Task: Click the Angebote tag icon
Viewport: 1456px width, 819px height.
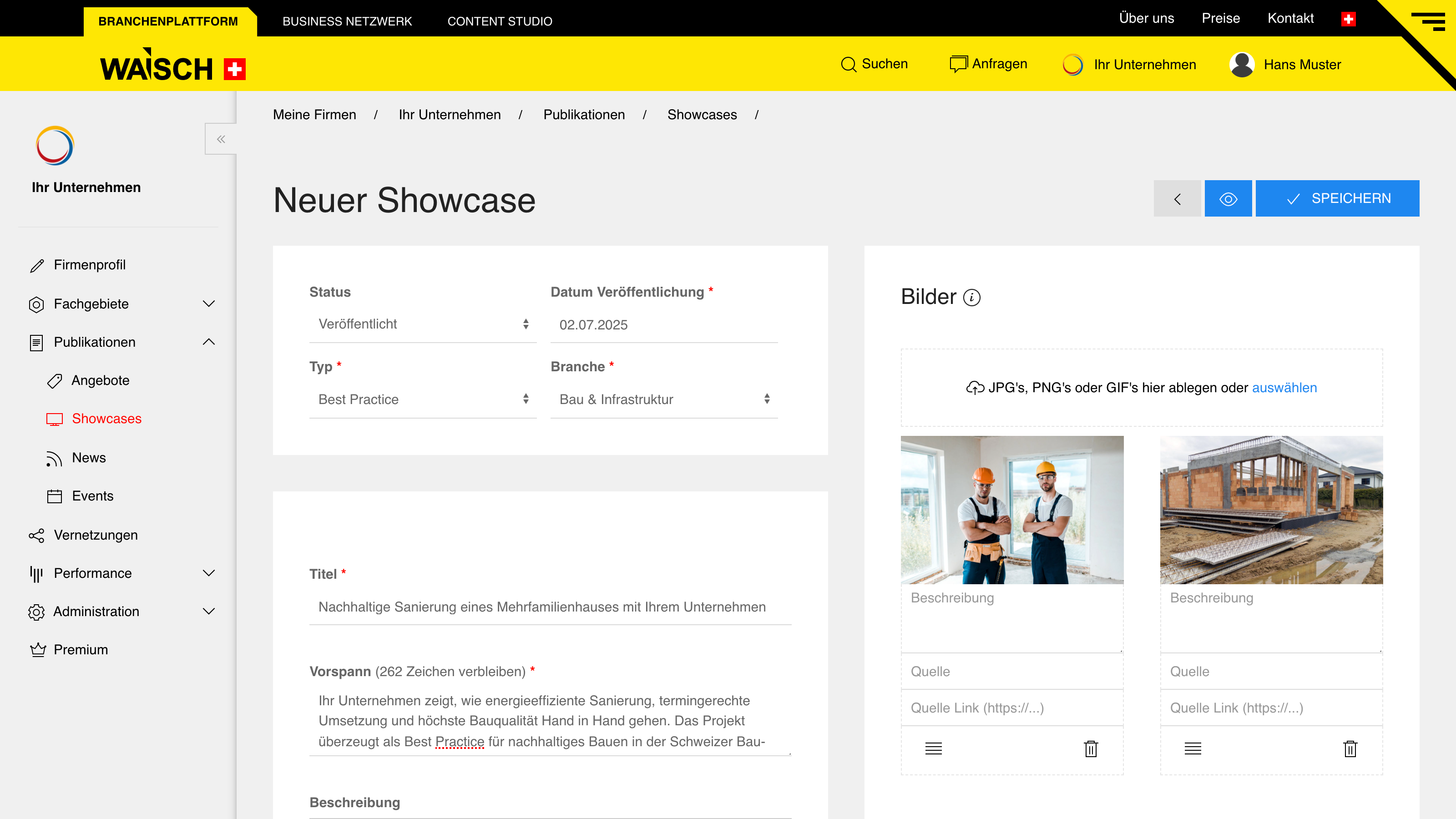Action: click(54, 381)
